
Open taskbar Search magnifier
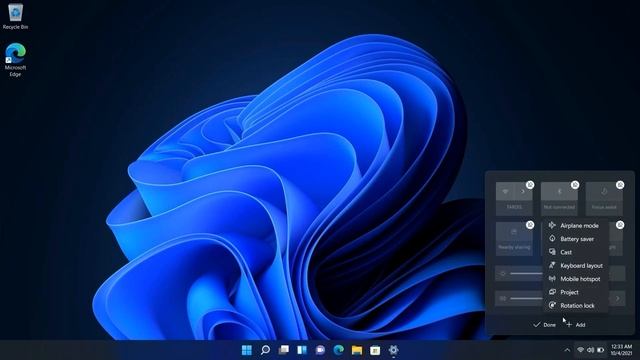click(x=265, y=350)
